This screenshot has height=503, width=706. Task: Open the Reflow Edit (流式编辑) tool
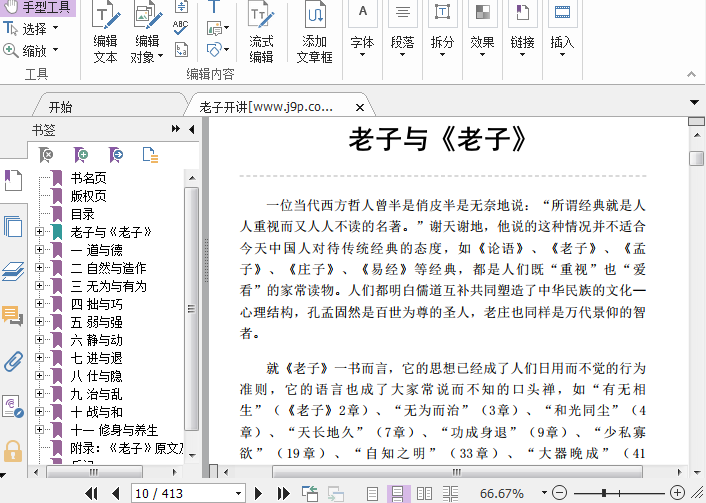pyautogui.click(x=261, y=32)
